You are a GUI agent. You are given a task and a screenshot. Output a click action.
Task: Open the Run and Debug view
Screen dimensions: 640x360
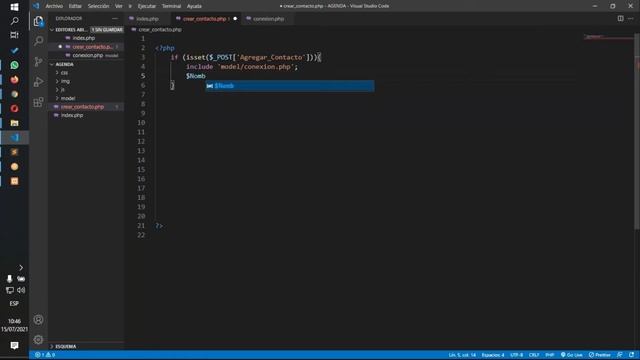[x=38, y=82]
